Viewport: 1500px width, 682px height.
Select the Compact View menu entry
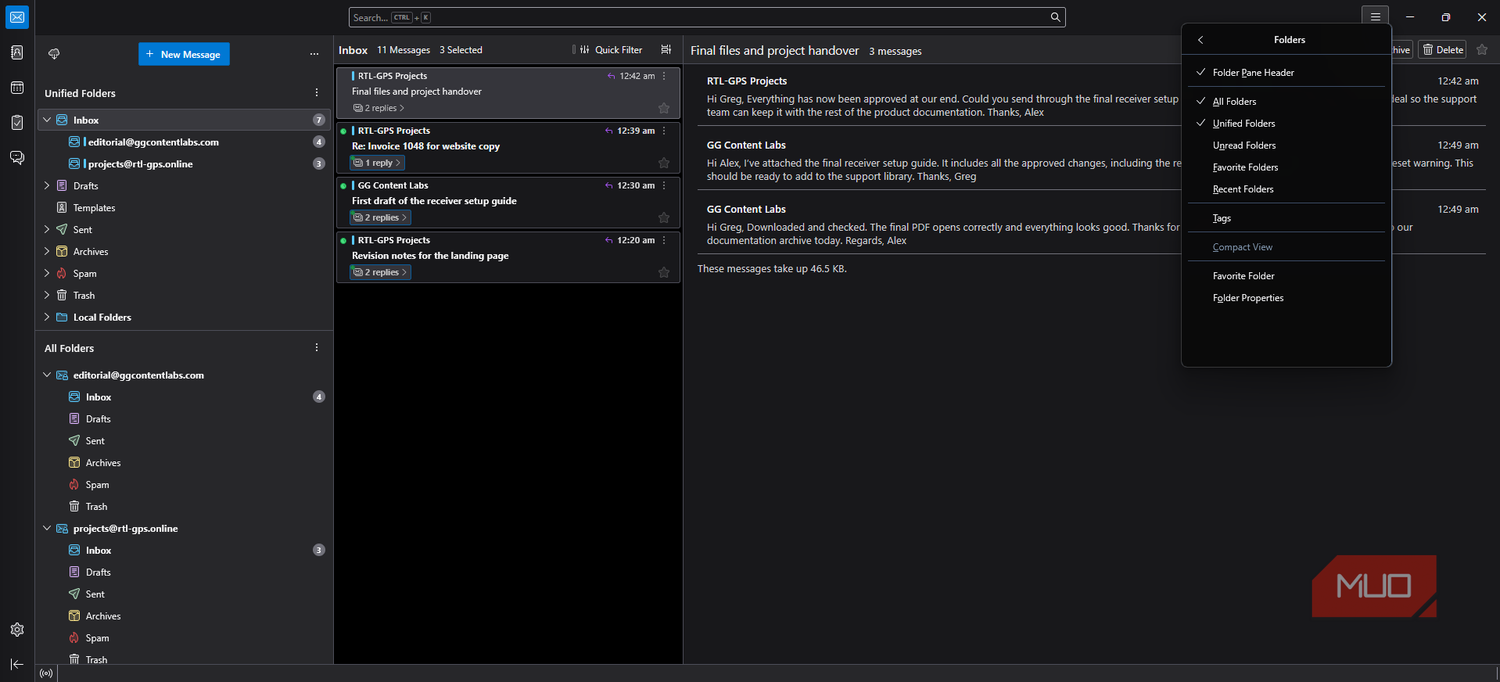point(1286,247)
